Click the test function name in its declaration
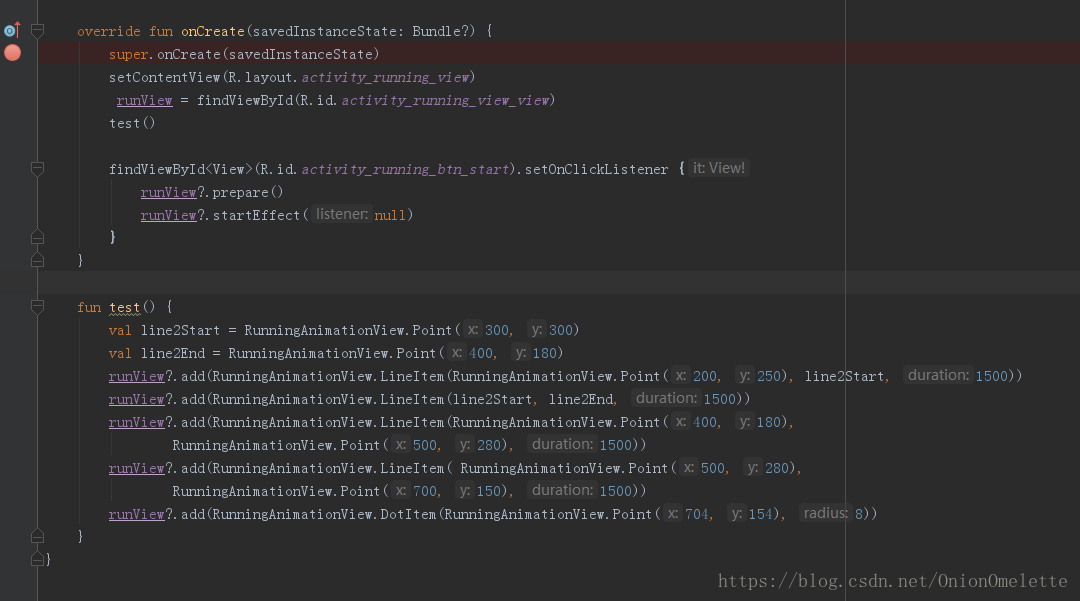 (x=125, y=307)
